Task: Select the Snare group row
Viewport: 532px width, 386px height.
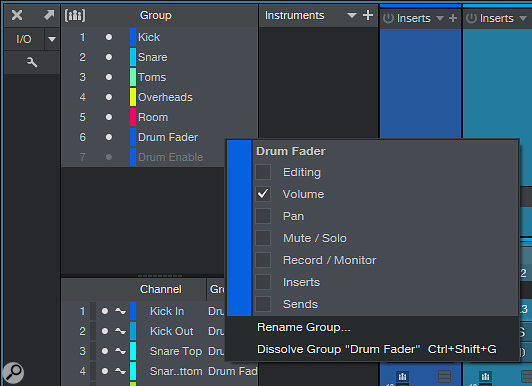Action: click(x=159, y=57)
